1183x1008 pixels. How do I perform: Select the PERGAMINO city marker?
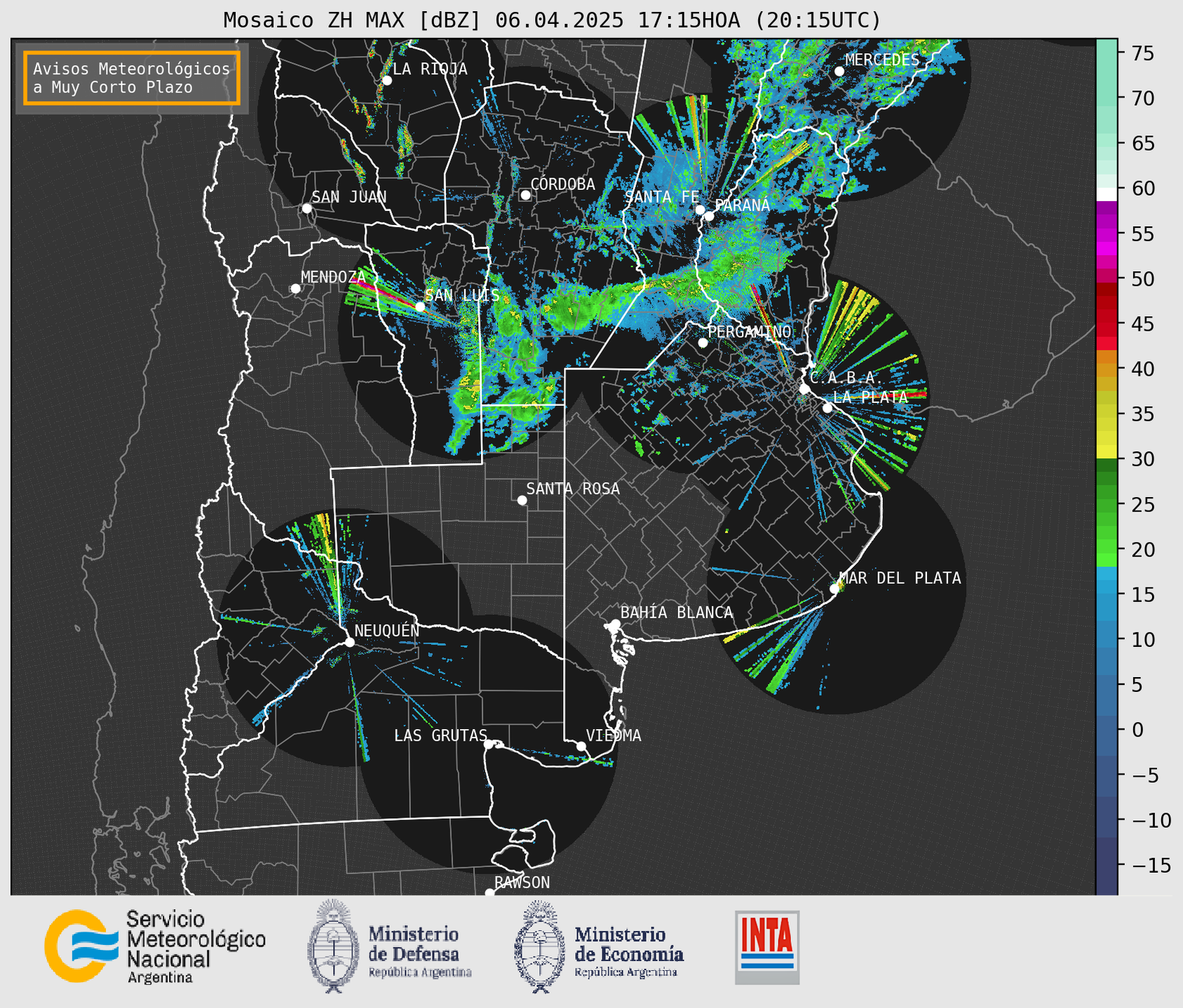click(x=703, y=343)
